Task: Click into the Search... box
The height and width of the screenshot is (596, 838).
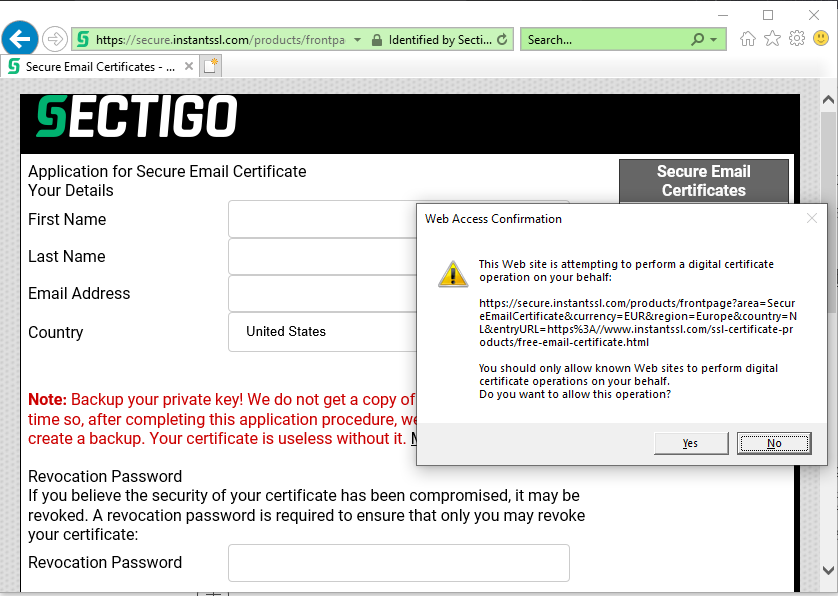Action: coord(604,40)
